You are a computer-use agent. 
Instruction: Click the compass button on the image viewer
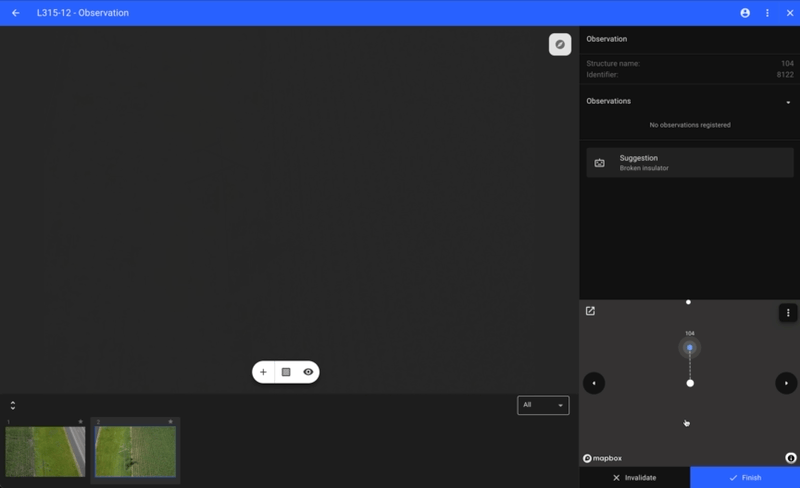(x=560, y=44)
